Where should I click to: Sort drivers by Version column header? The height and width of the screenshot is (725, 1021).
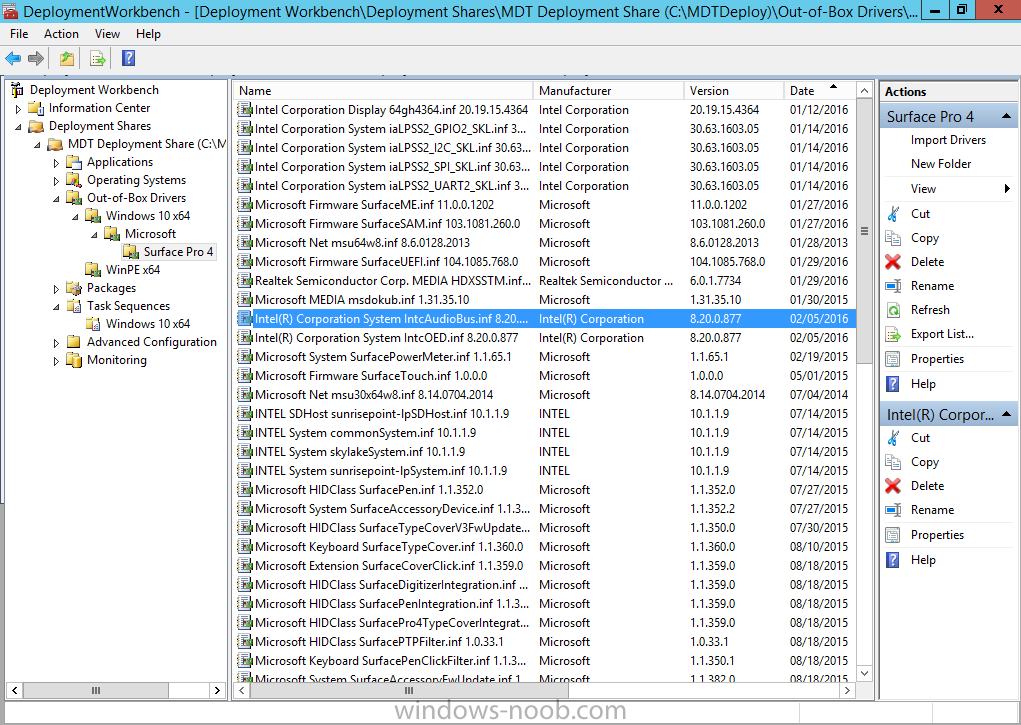(734, 91)
